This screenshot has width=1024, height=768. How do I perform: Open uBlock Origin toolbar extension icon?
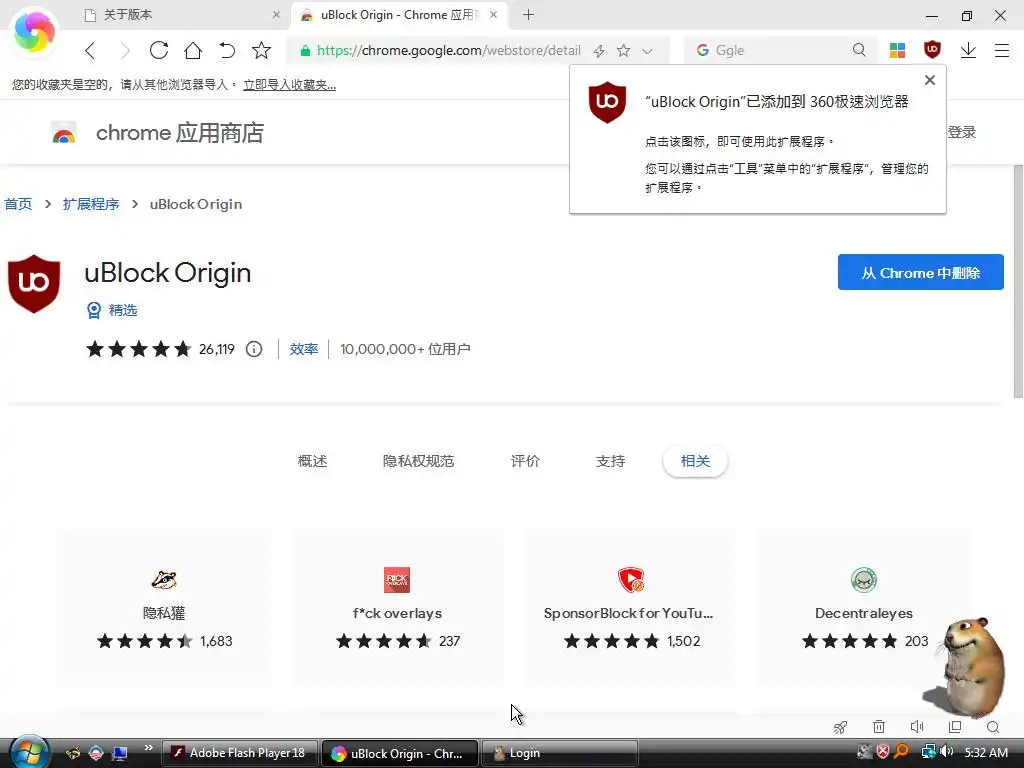tap(933, 50)
